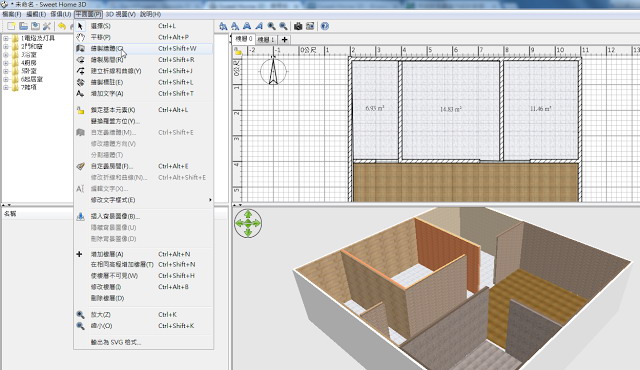640x370 pixels.
Task: Open the 傢俱(U) menu
Action: pyautogui.click(x=61, y=14)
